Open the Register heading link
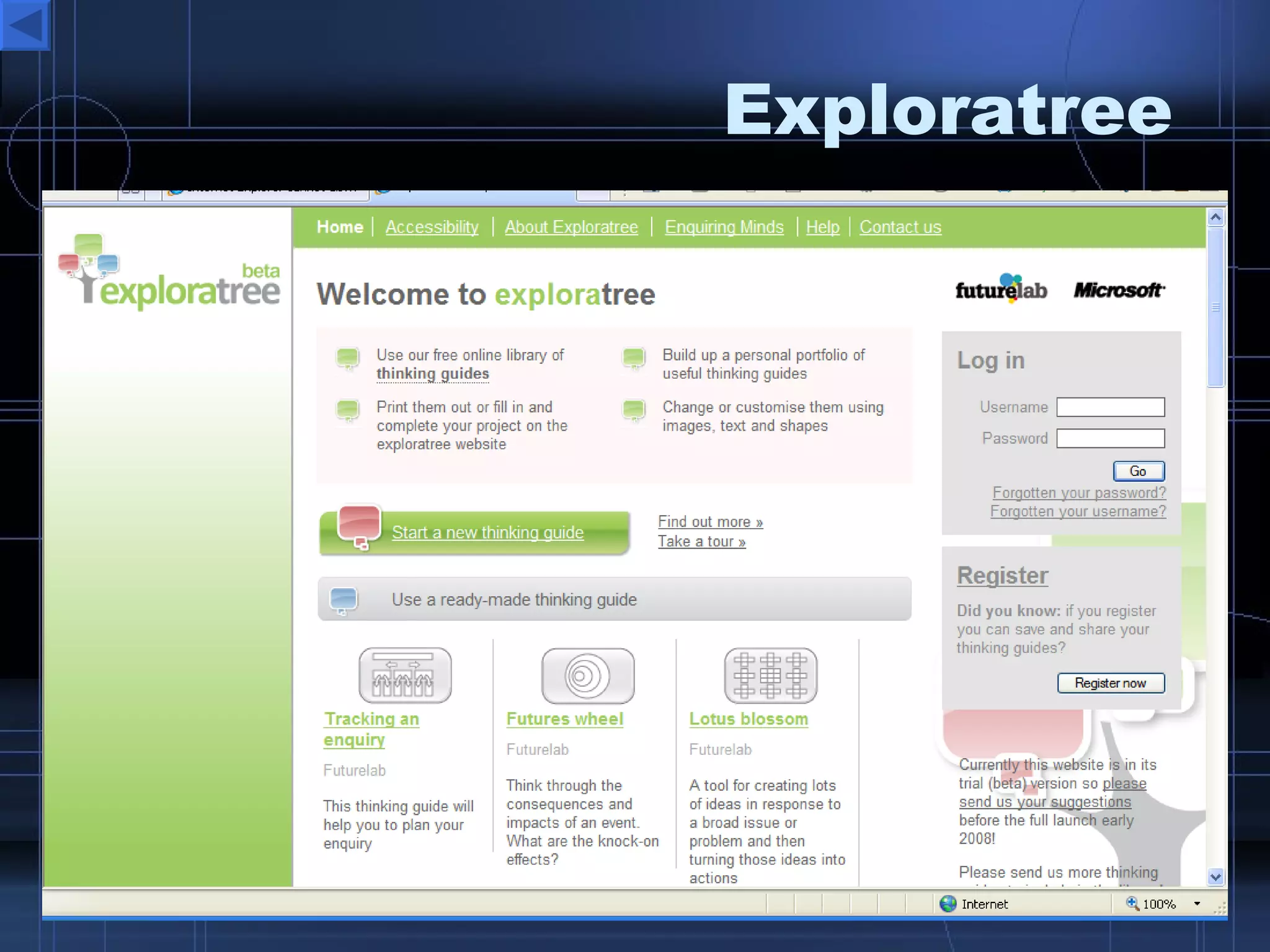Screen dimensions: 1270x952 1002,576
